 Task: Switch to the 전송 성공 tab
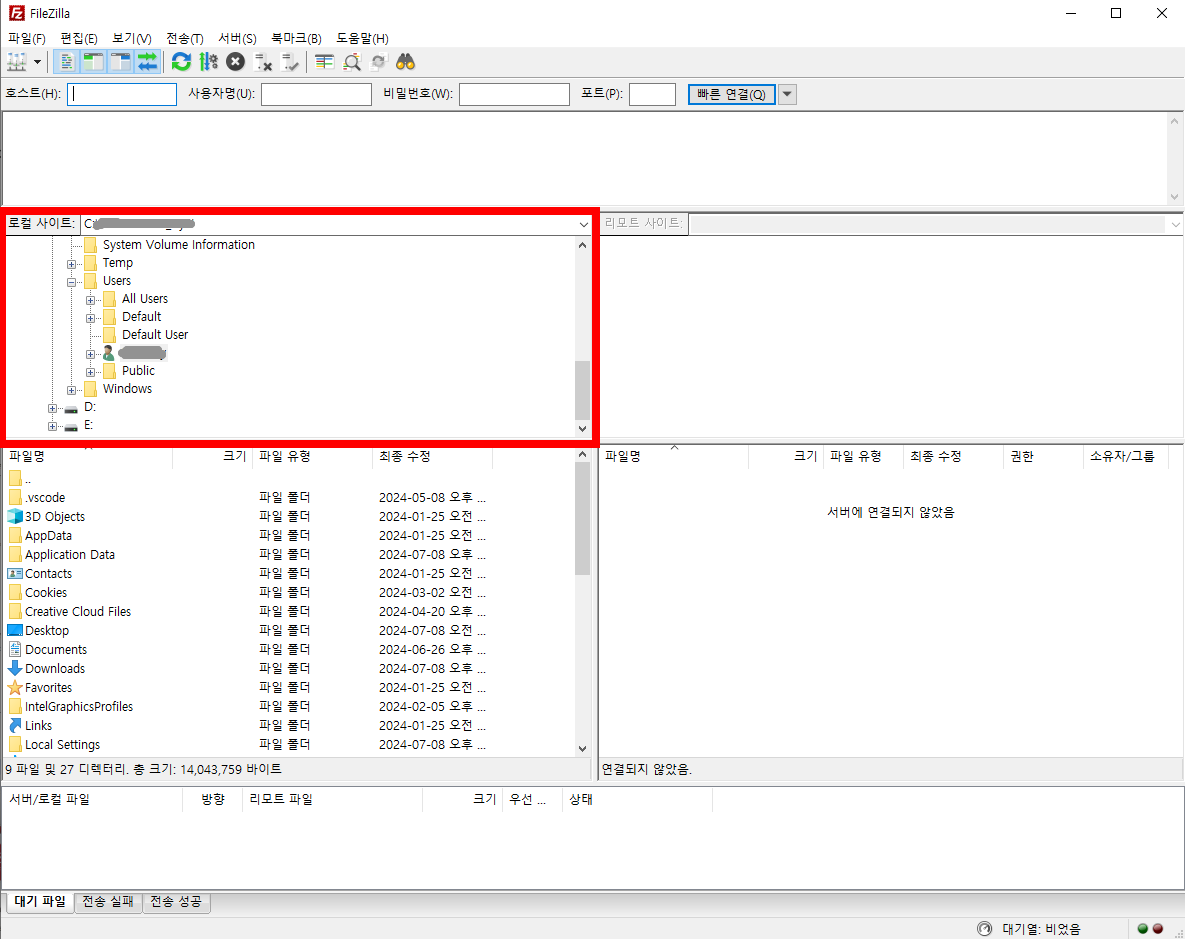[x=176, y=901]
